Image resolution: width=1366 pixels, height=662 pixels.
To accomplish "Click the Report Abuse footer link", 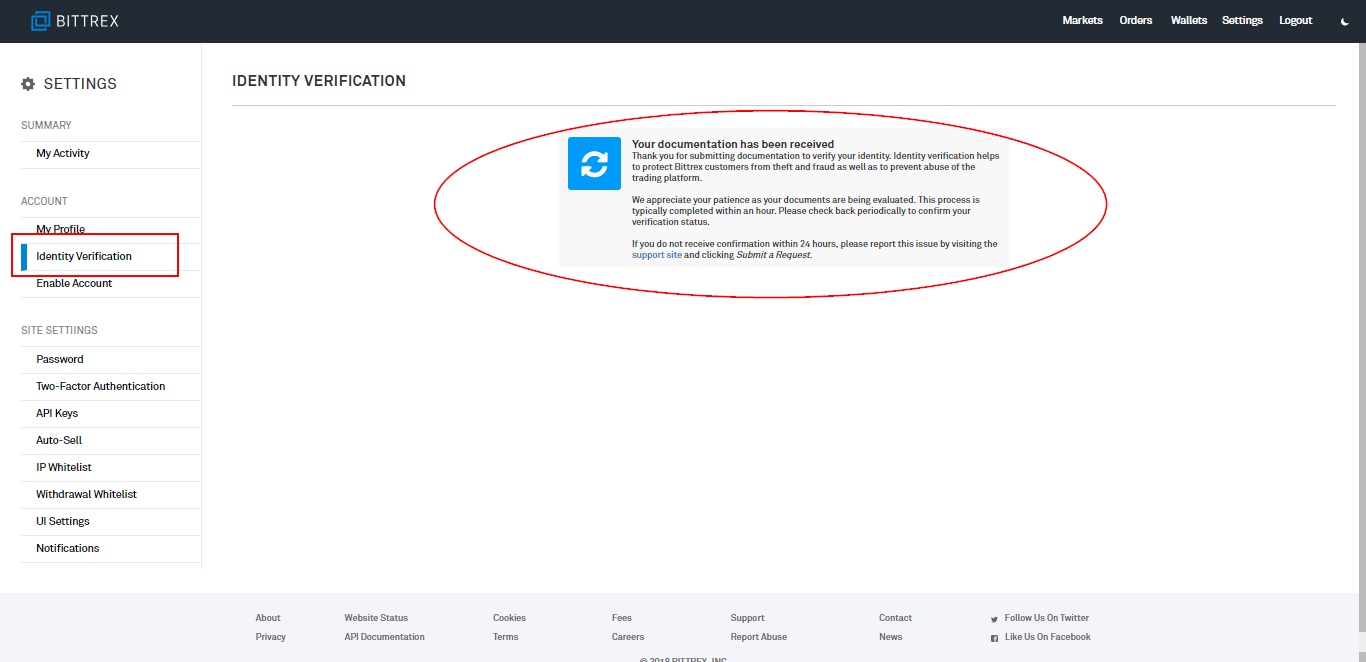I will pyautogui.click(x=758, y=637).
